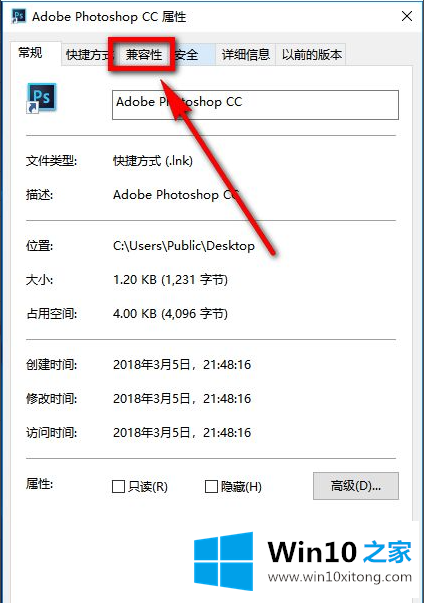Go to the 安全 tab

point(187,55)
